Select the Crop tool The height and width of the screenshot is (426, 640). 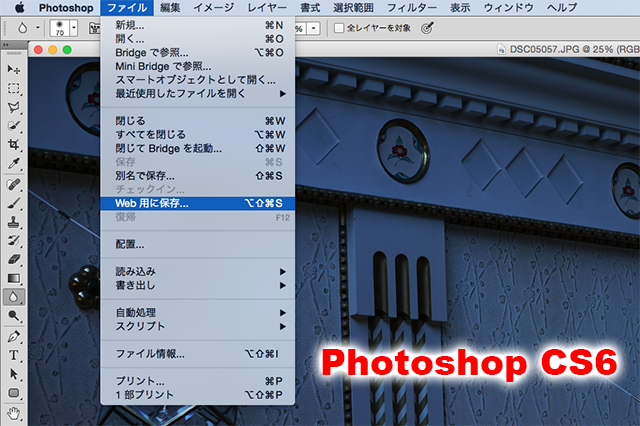click(x=13, y=144)
